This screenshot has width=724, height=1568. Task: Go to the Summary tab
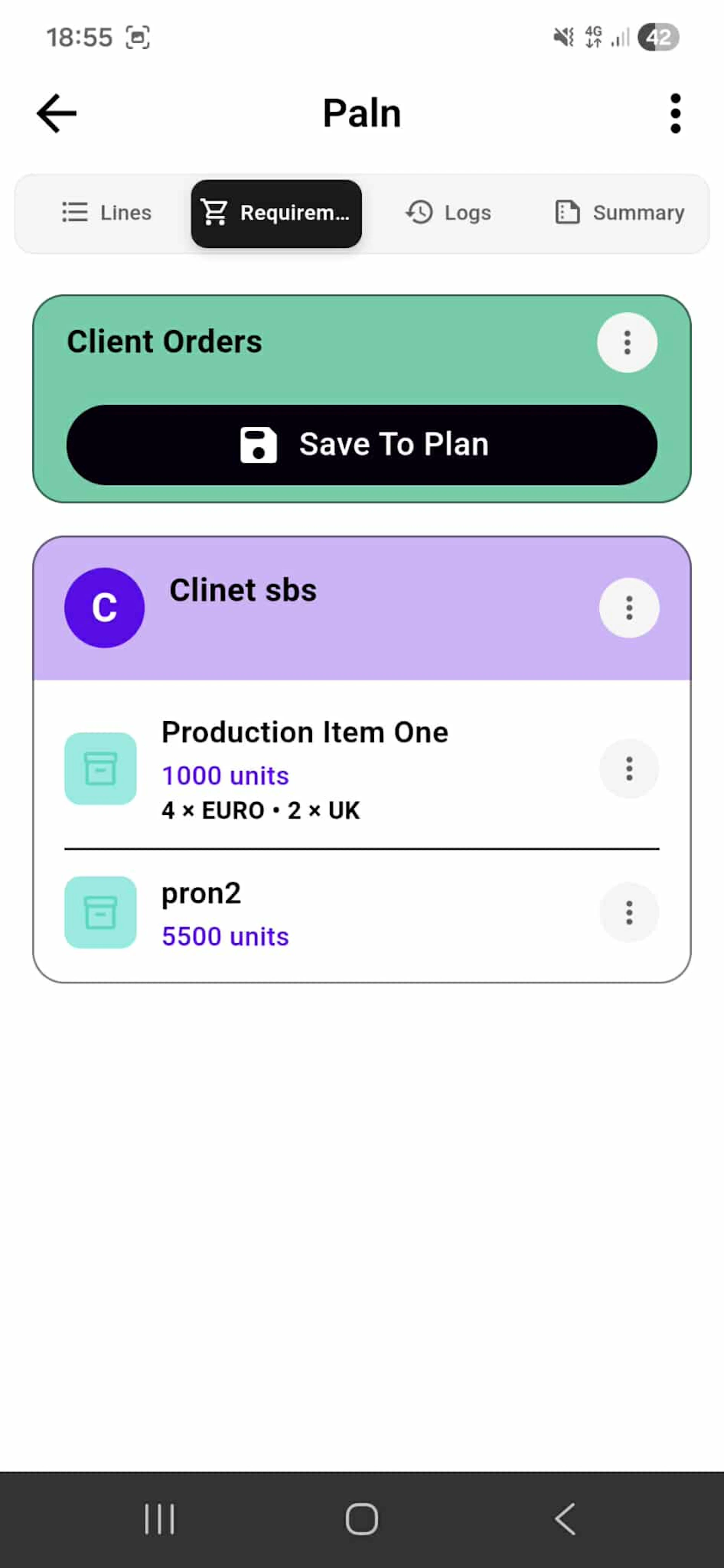pos(620,213)
